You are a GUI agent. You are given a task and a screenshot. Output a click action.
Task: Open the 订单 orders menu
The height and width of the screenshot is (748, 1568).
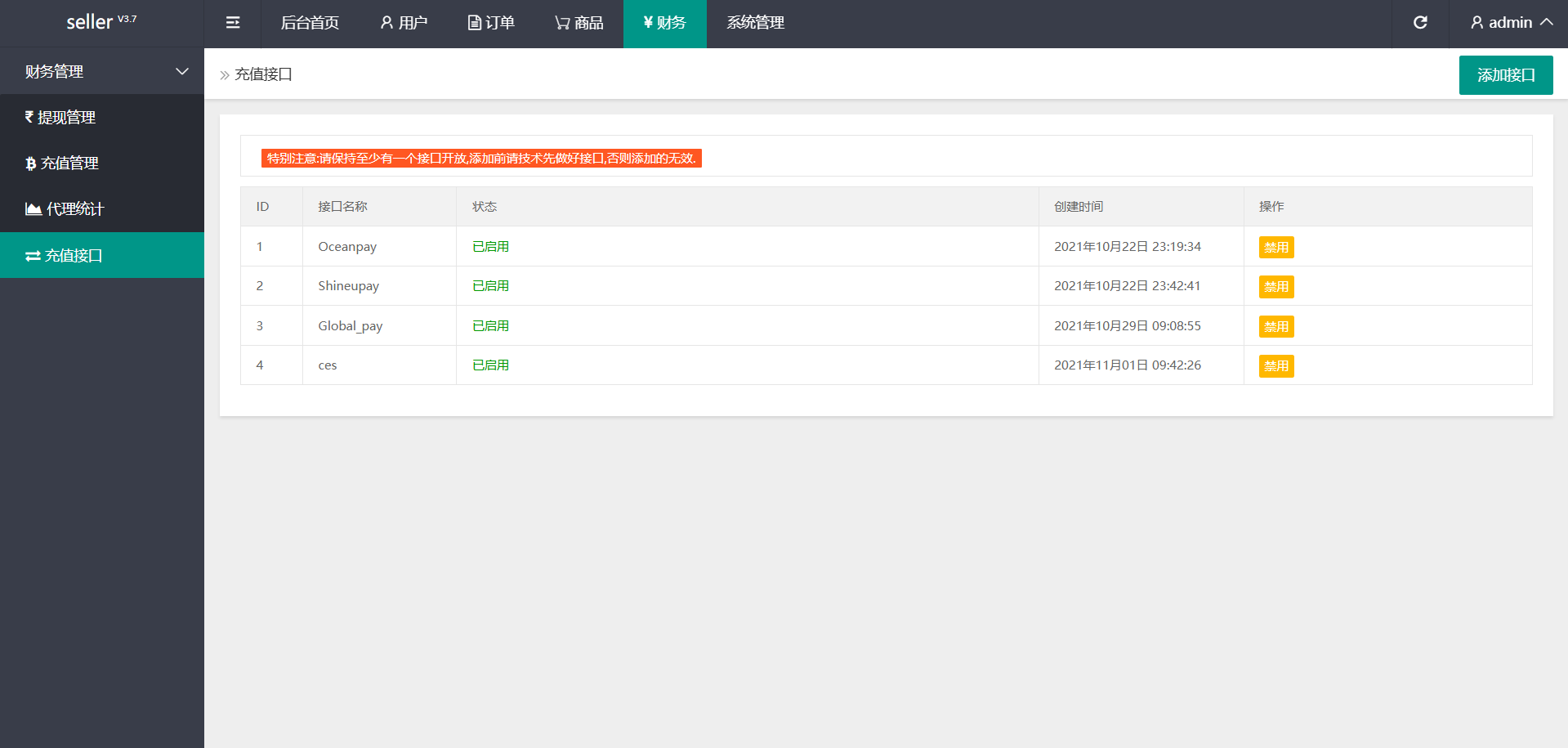[x=491, y=23]
